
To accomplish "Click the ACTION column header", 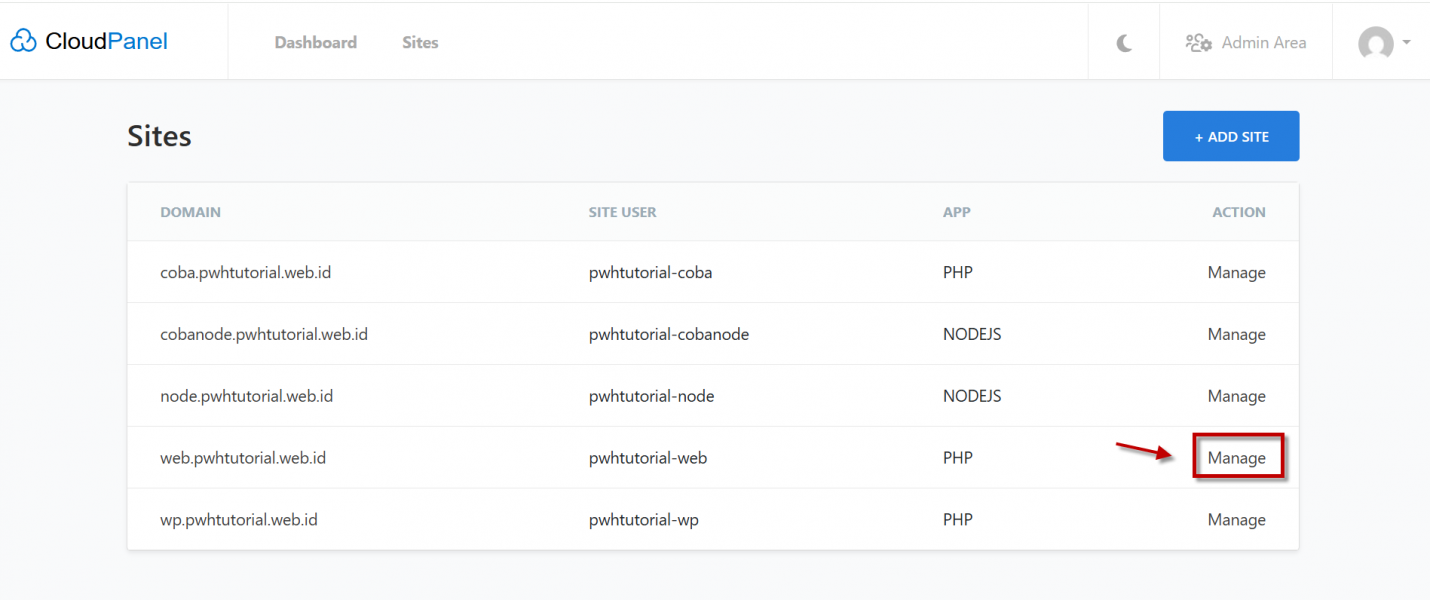I will [x=1239, y=212].
